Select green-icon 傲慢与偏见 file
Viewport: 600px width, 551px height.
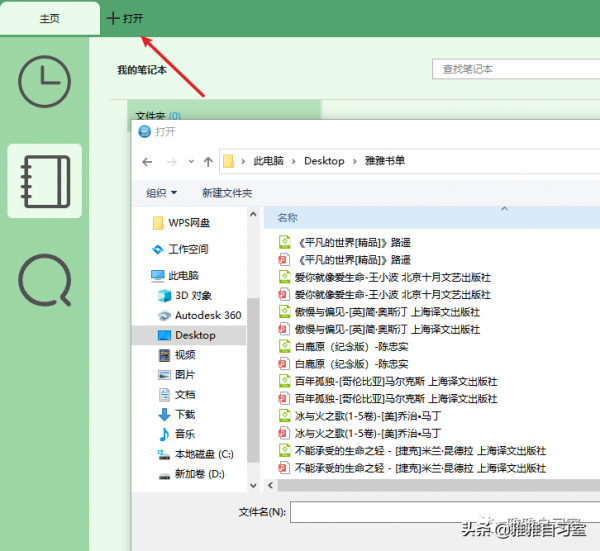click(379, 312)
